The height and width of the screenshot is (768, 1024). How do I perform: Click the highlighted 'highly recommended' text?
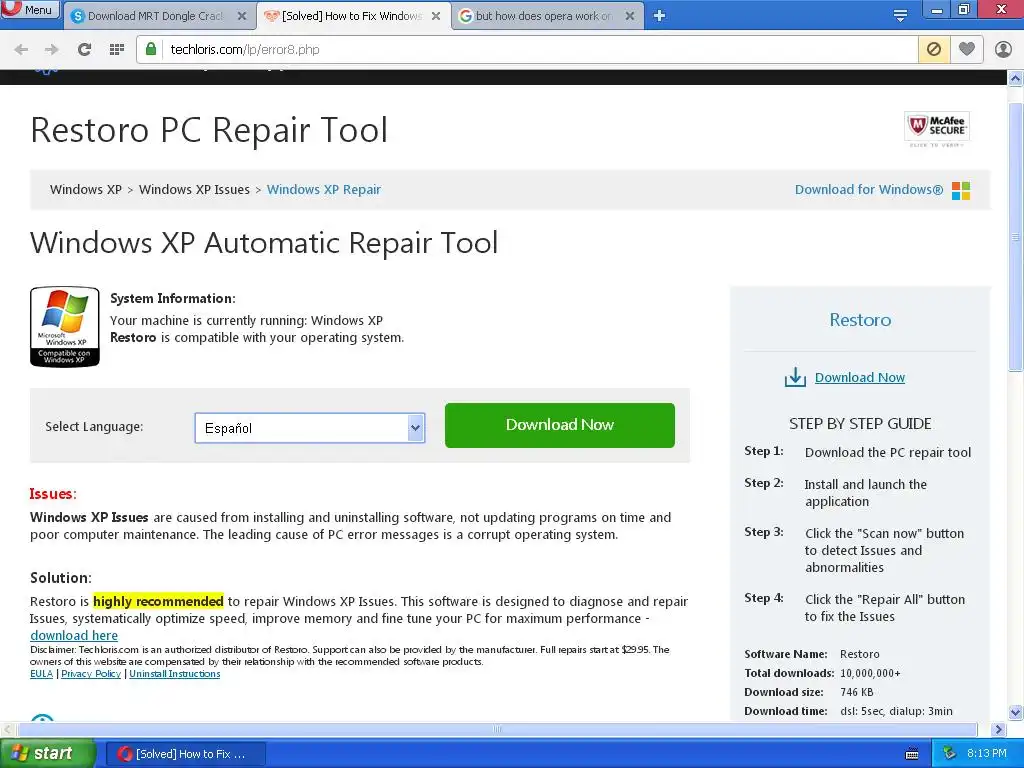pyautogui.click(x=158, y=601)
